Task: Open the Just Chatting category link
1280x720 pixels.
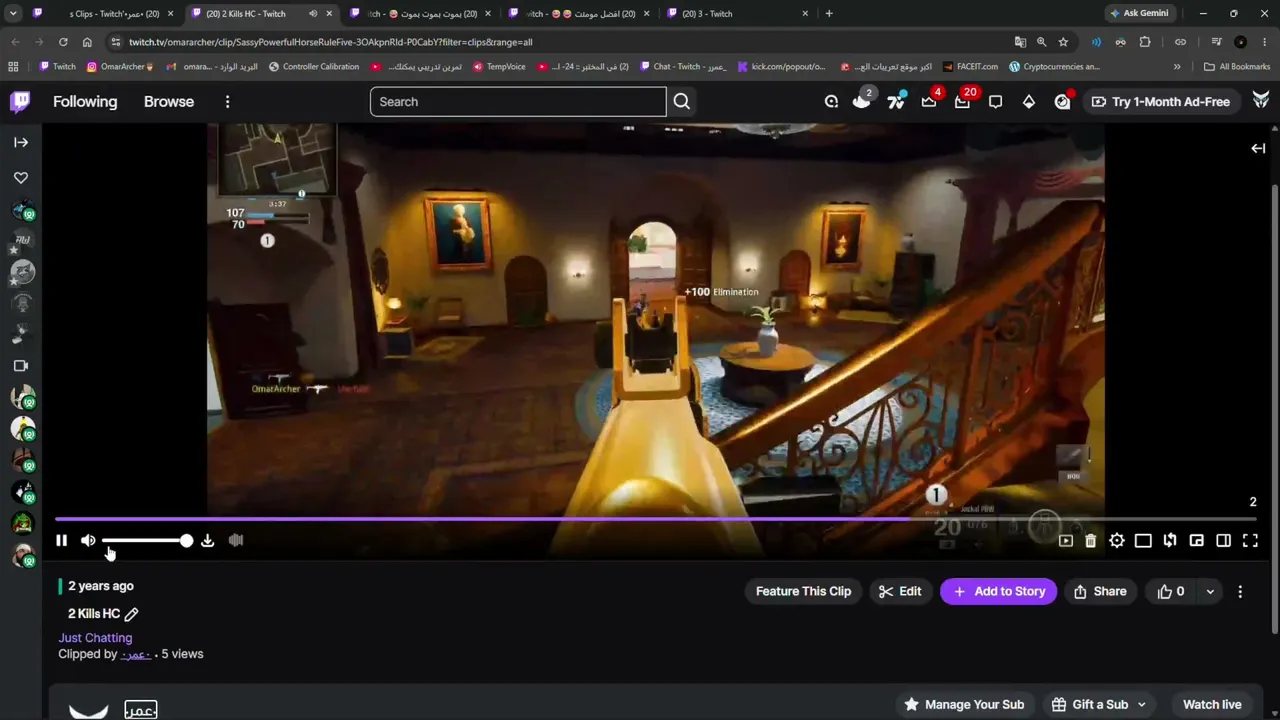Action: click(x=95, y=637)
